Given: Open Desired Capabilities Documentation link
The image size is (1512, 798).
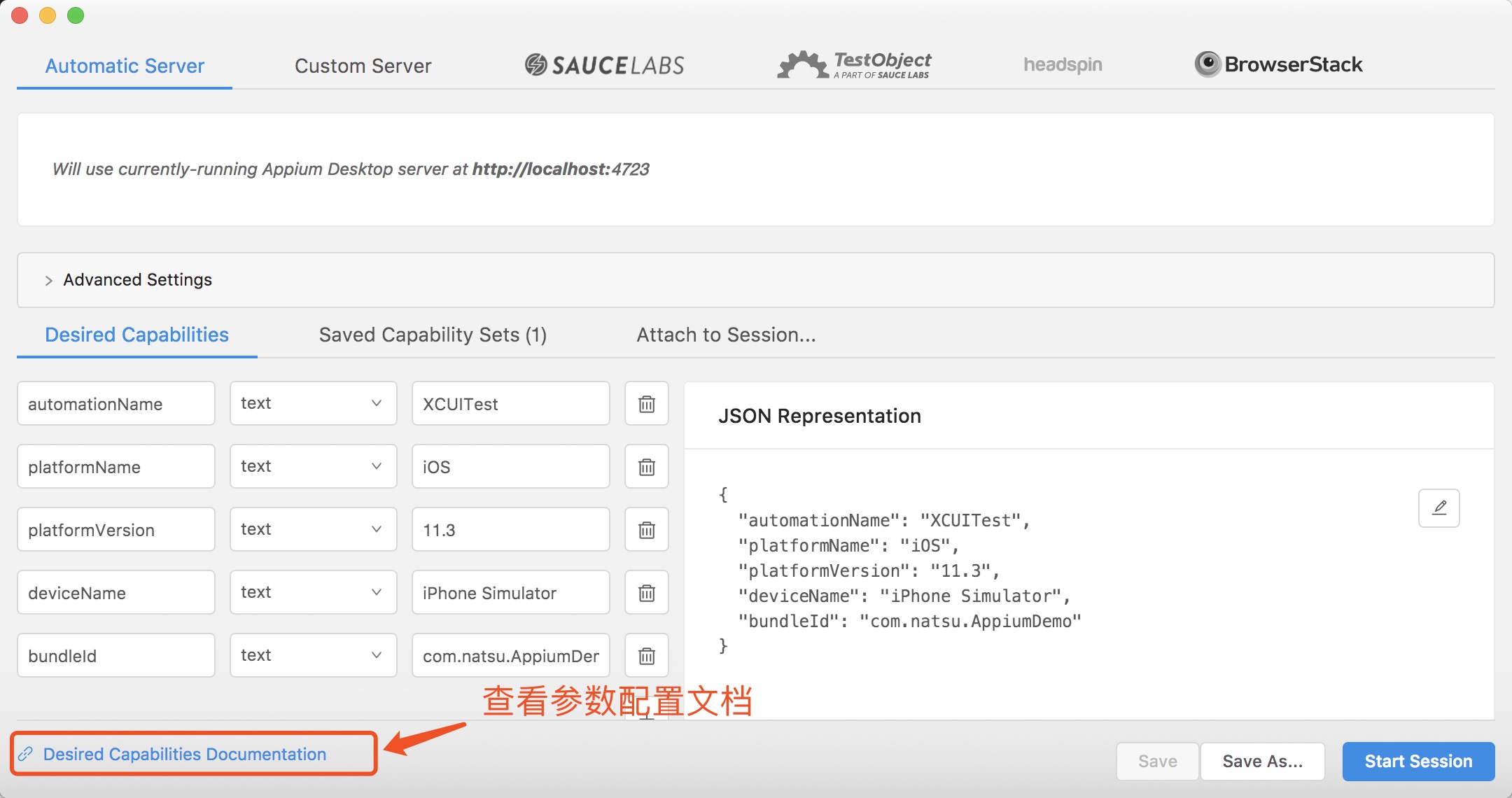Looking at the screenshot, I should coord(184,754).
